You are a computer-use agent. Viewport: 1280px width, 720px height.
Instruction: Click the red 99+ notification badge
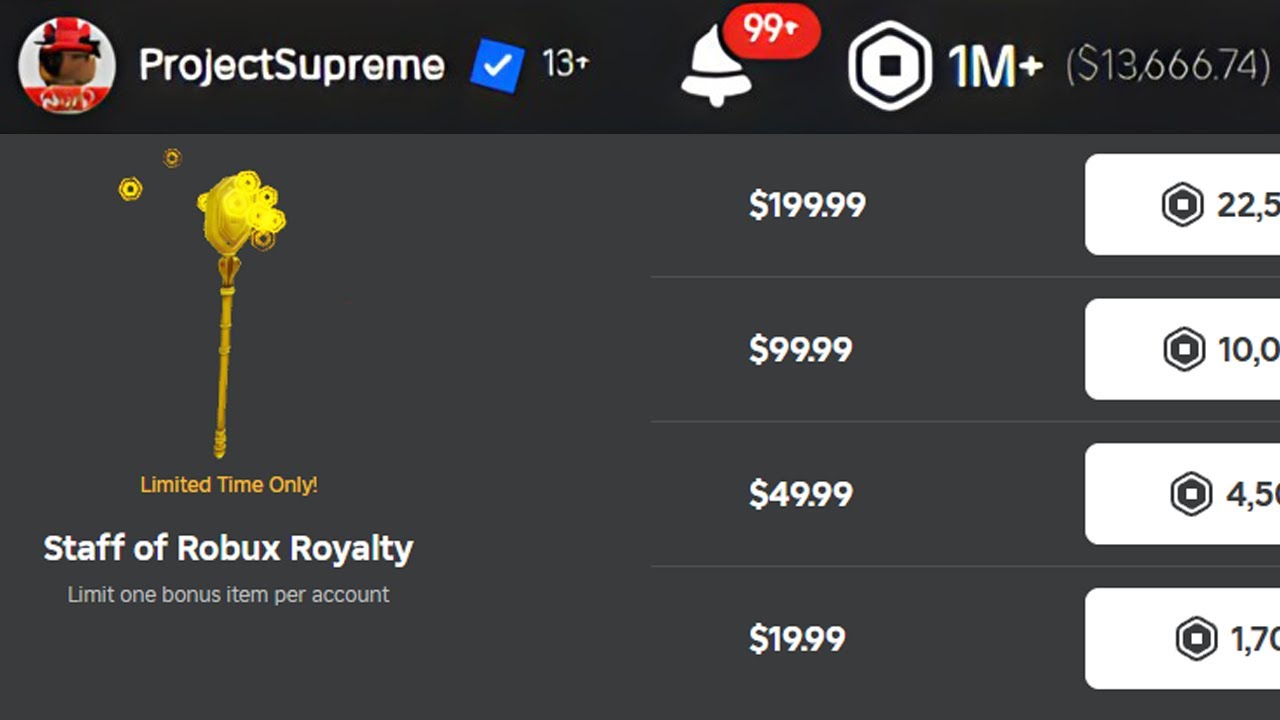click(770, 31)
